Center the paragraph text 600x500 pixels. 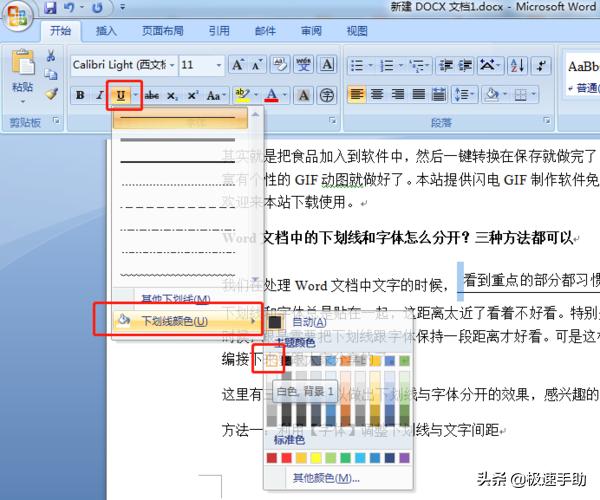(x=377, y=94)
